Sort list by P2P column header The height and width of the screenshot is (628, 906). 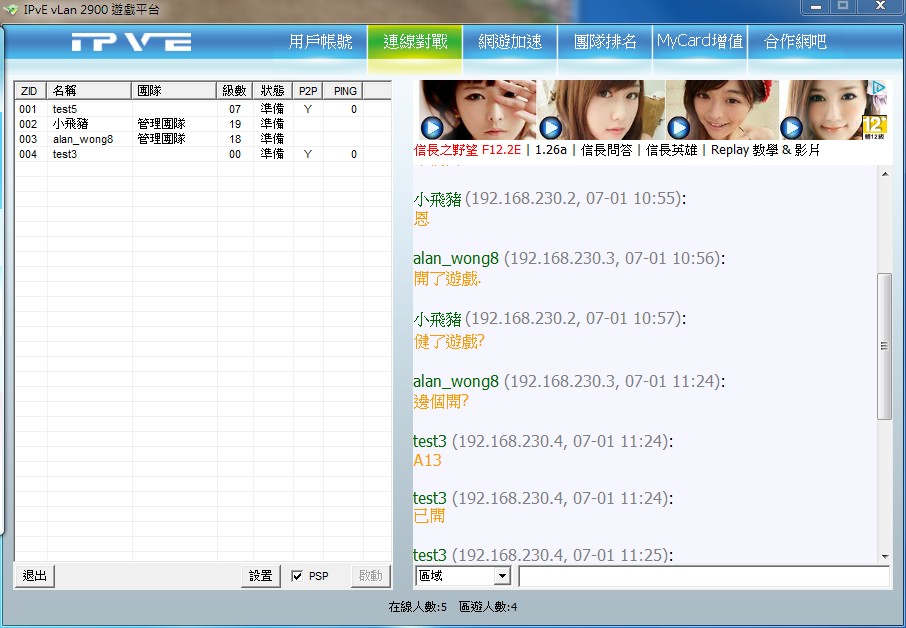(308, 91)
